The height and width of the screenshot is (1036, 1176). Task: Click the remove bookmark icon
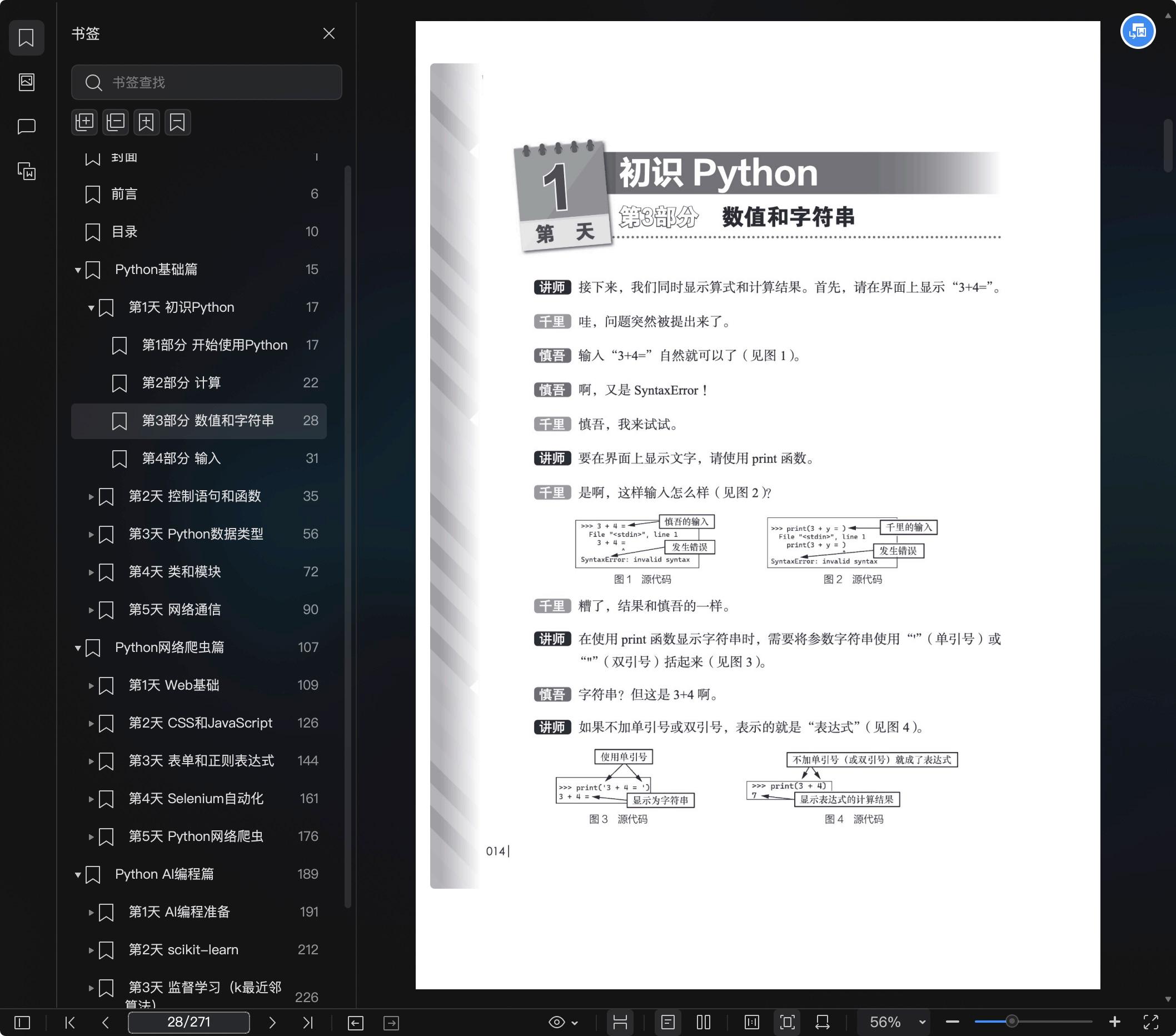177,122
